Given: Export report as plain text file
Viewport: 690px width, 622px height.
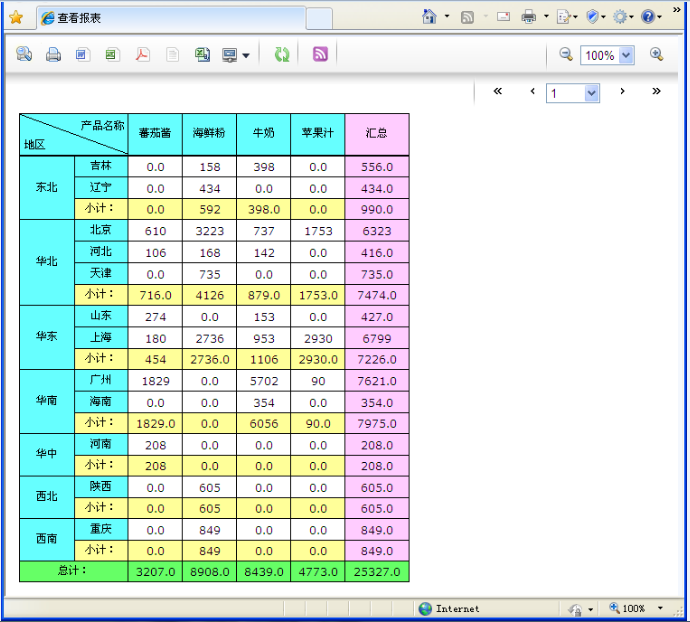Looking at the screenshot, I should click(172, 55).
